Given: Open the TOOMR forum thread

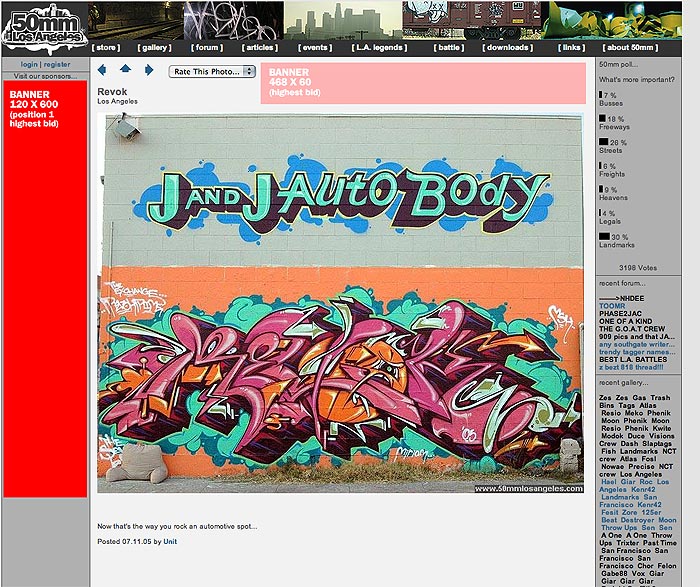Looking at the screenshot, I should [x=612, y=306].
